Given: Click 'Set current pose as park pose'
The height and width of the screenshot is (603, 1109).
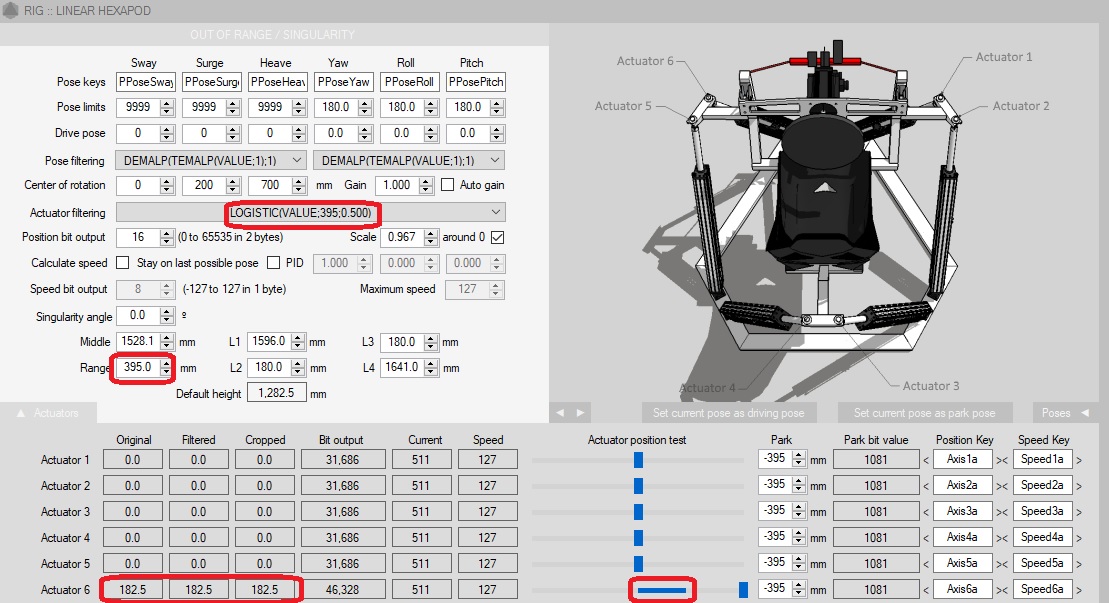Looking at the screenshot, I should pyautogui.click(x=924, y=413).
